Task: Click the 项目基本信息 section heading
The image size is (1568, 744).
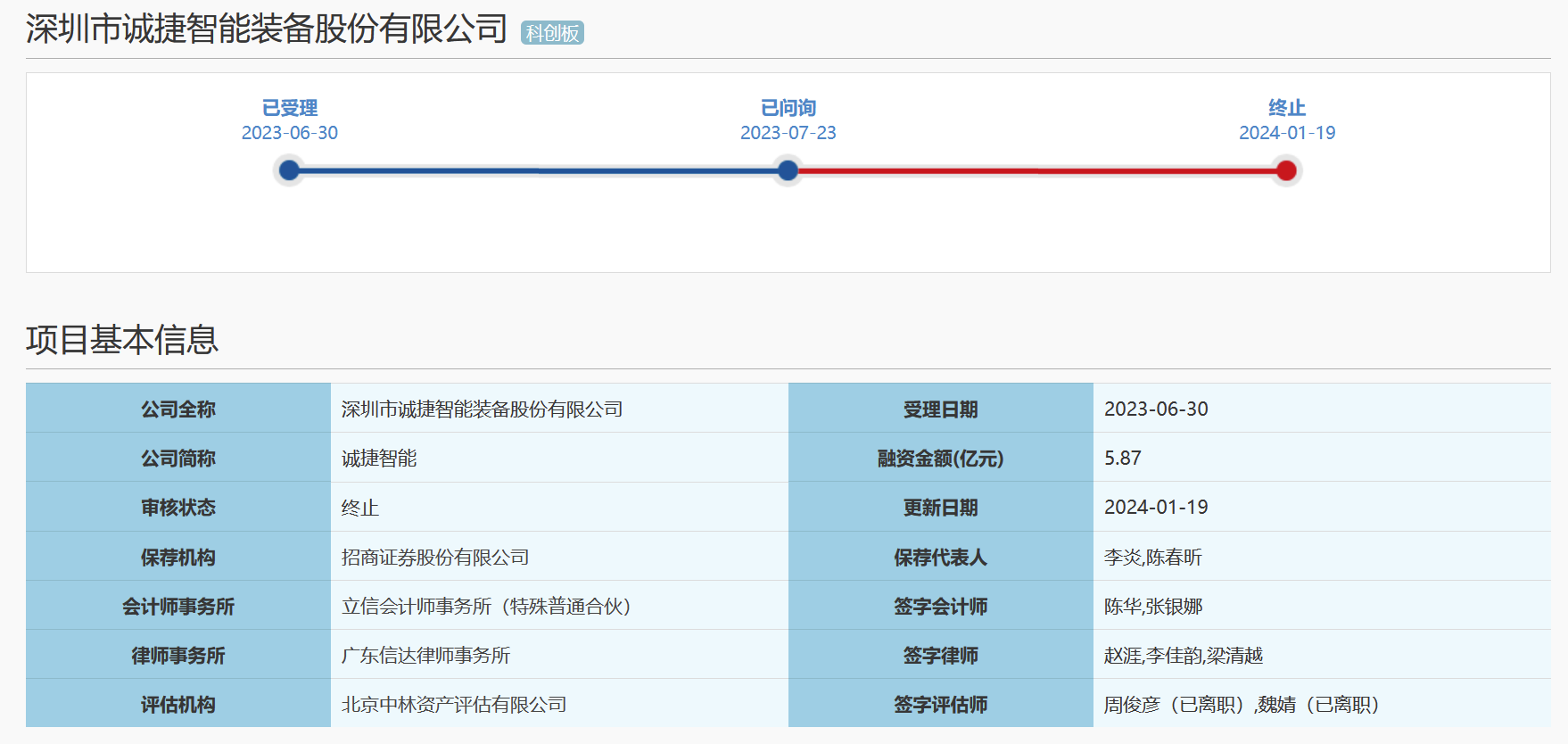Action: [x=122, y=340]
